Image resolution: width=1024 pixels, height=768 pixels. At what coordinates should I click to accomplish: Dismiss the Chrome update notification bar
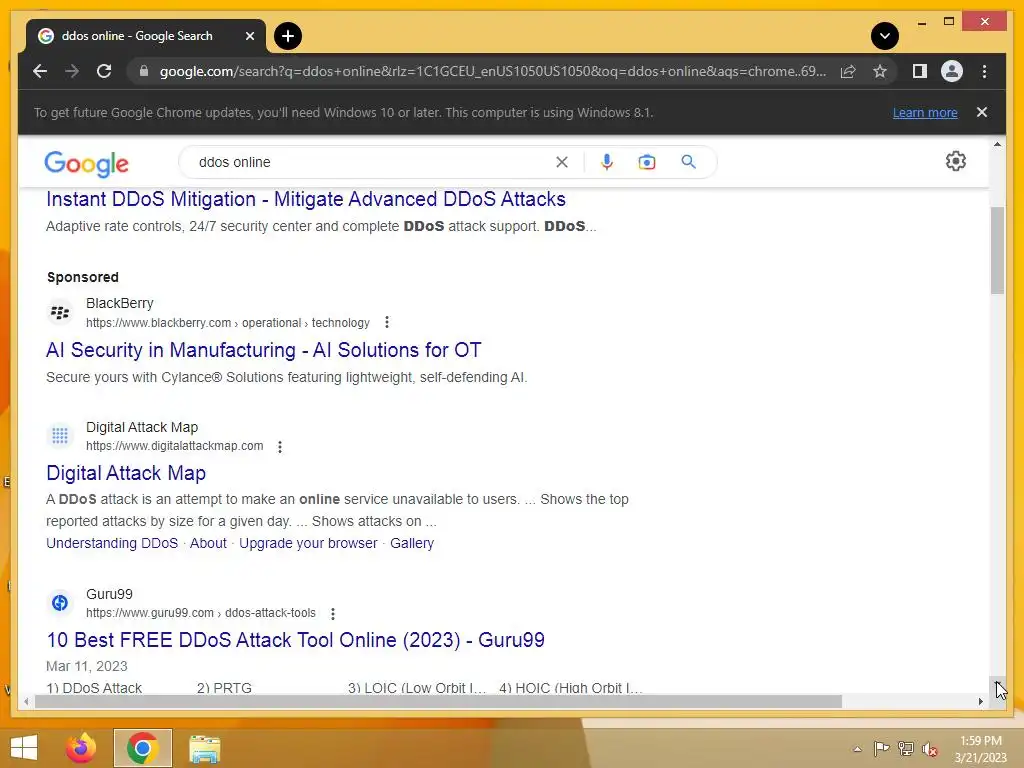(x=982, y=112)
